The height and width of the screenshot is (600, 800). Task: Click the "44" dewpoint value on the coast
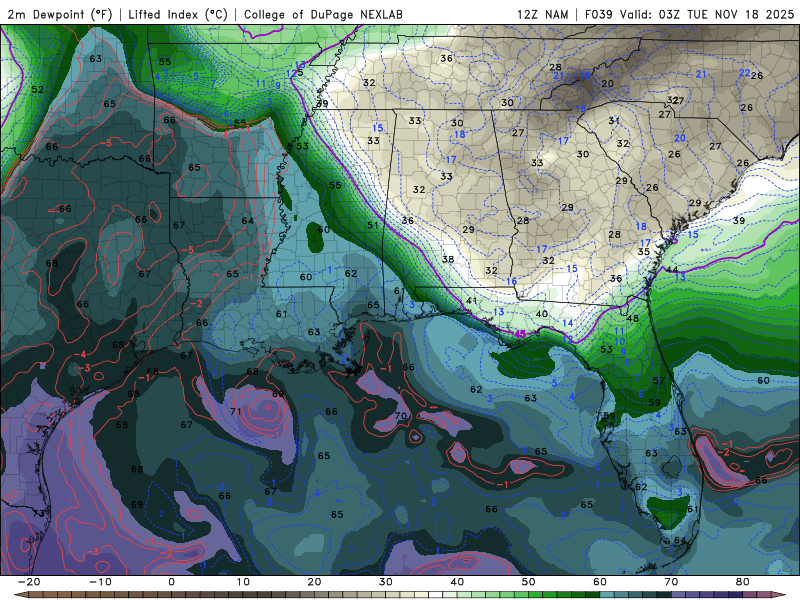672,270
